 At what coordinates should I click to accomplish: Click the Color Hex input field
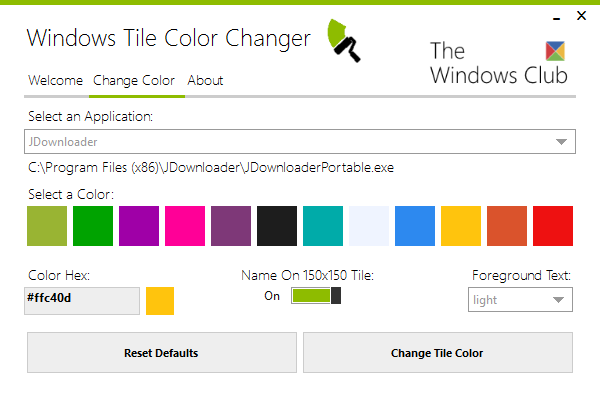82,301
